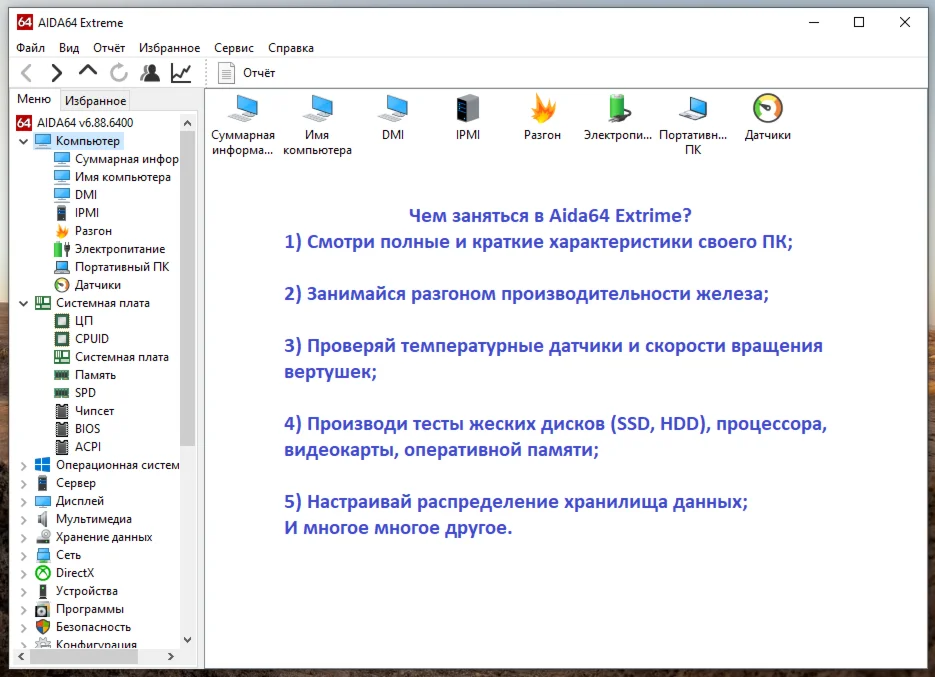The image size is (935, 677).
Task: Click the graph icon in the toolbar
Action: click(181, 72)
